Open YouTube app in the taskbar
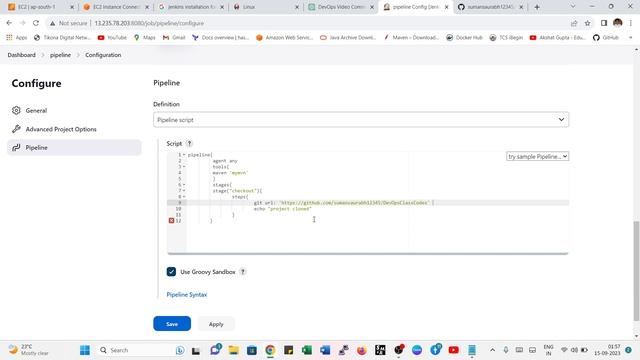This screenshot has height=360, width=640. [x=453, y=350]
